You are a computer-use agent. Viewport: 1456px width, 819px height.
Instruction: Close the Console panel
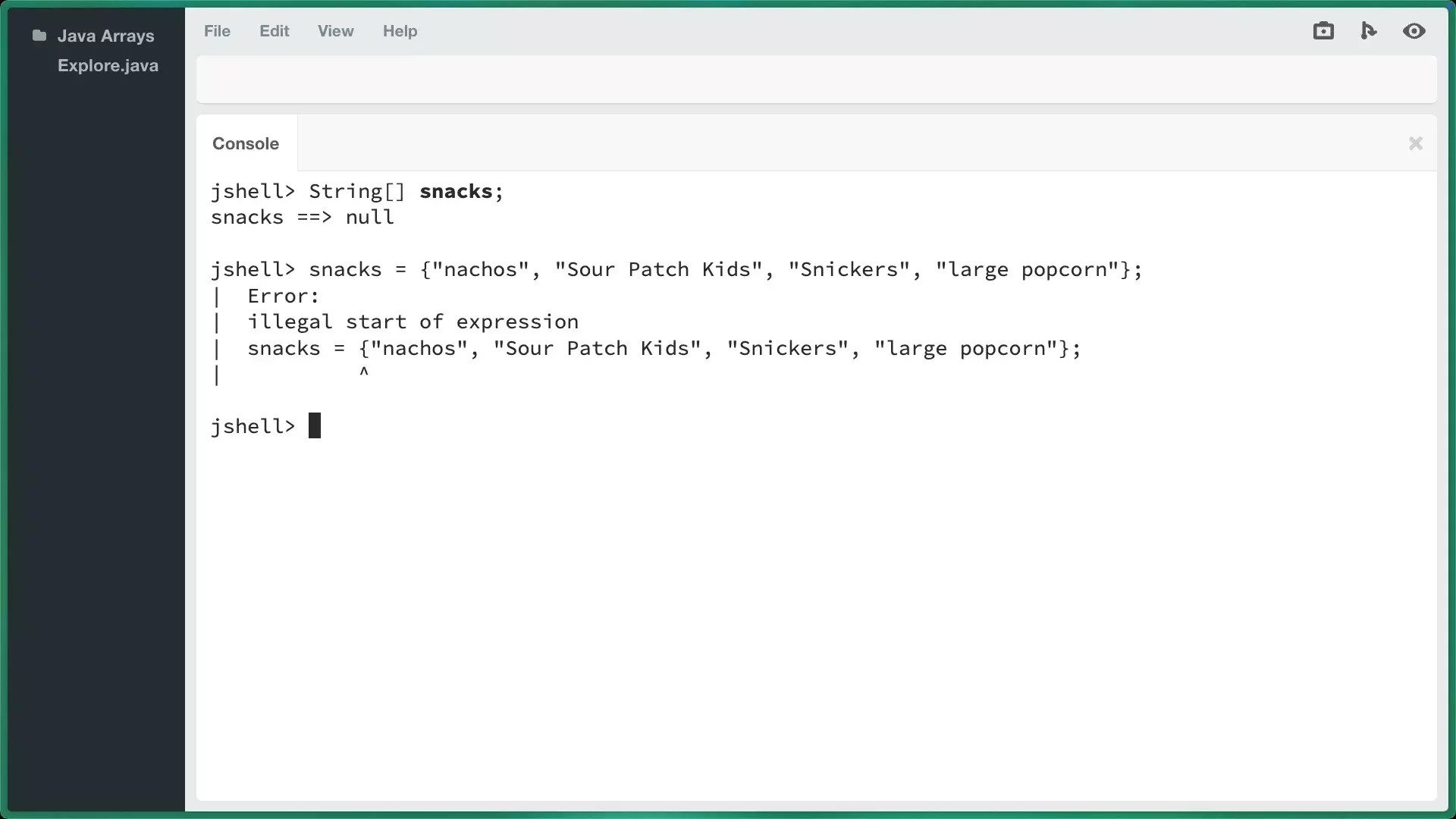click(x=1415, y=143)
